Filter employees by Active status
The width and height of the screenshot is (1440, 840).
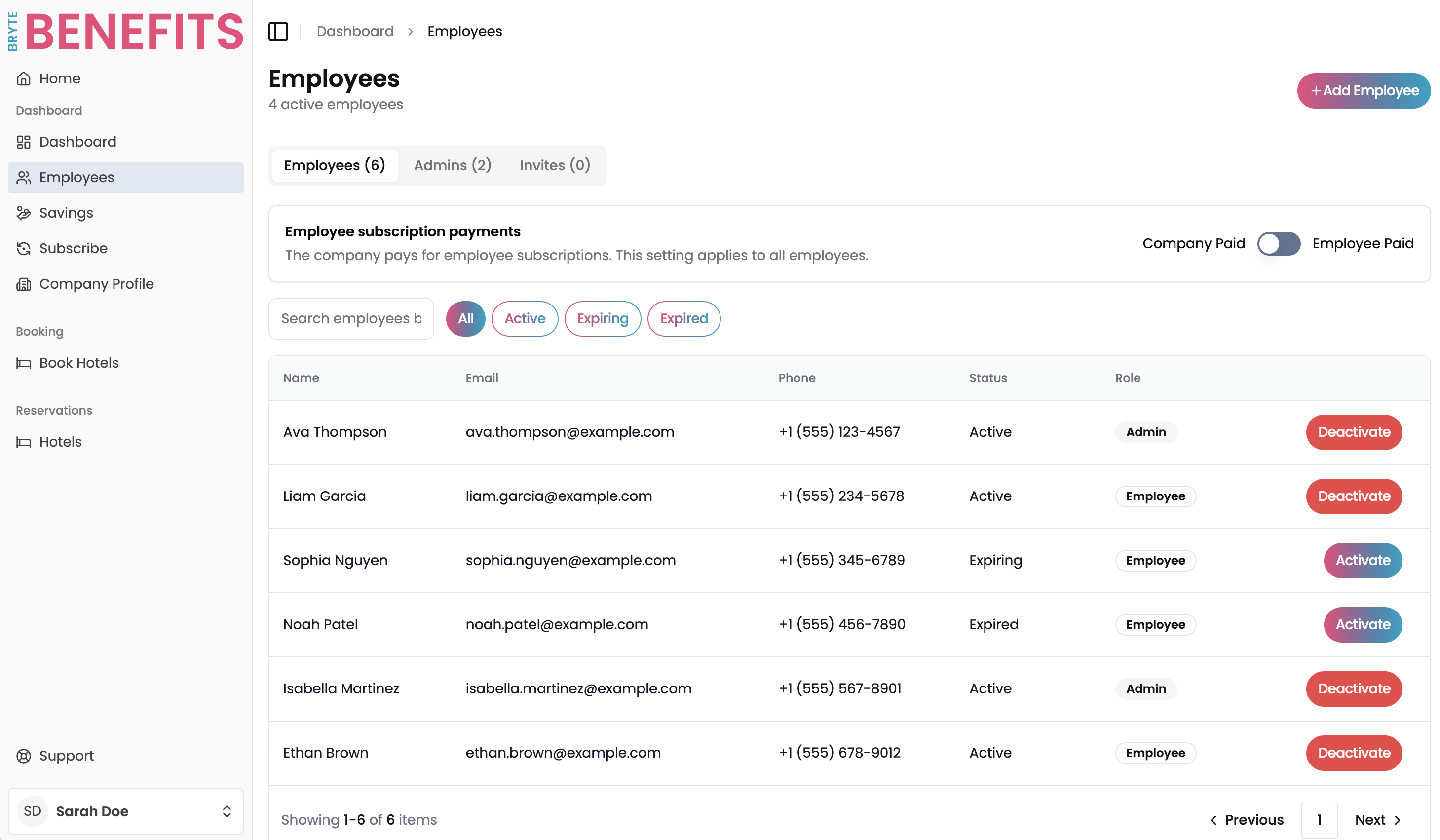point(525,319)
